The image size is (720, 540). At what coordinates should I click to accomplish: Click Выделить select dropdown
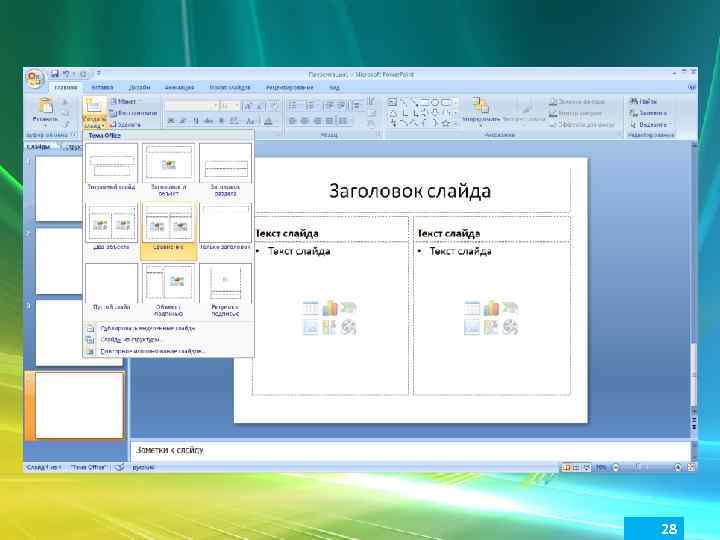click(648, 124)
